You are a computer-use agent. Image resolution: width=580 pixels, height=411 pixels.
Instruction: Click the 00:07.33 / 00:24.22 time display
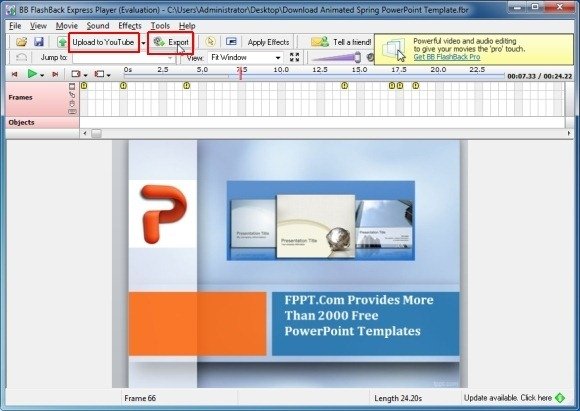540,76
